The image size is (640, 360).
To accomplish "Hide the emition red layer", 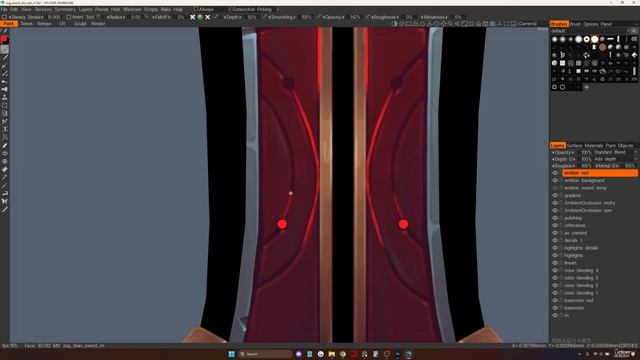I will (555, 173).
